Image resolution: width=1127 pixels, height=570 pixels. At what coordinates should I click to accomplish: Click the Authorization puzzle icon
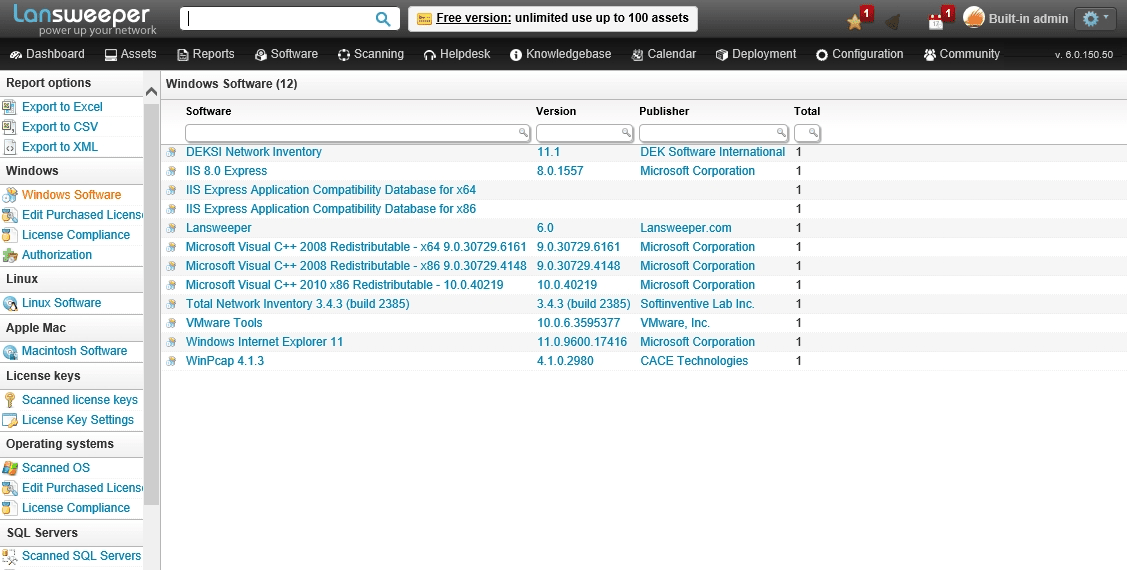(9, 255)
